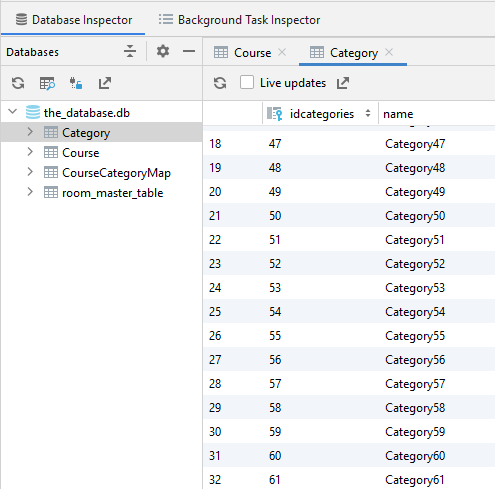Click the idcategories cell with value 53
The height and width of the screenshot is (489, 495).
pyautogui.click(x=275, y=288)
